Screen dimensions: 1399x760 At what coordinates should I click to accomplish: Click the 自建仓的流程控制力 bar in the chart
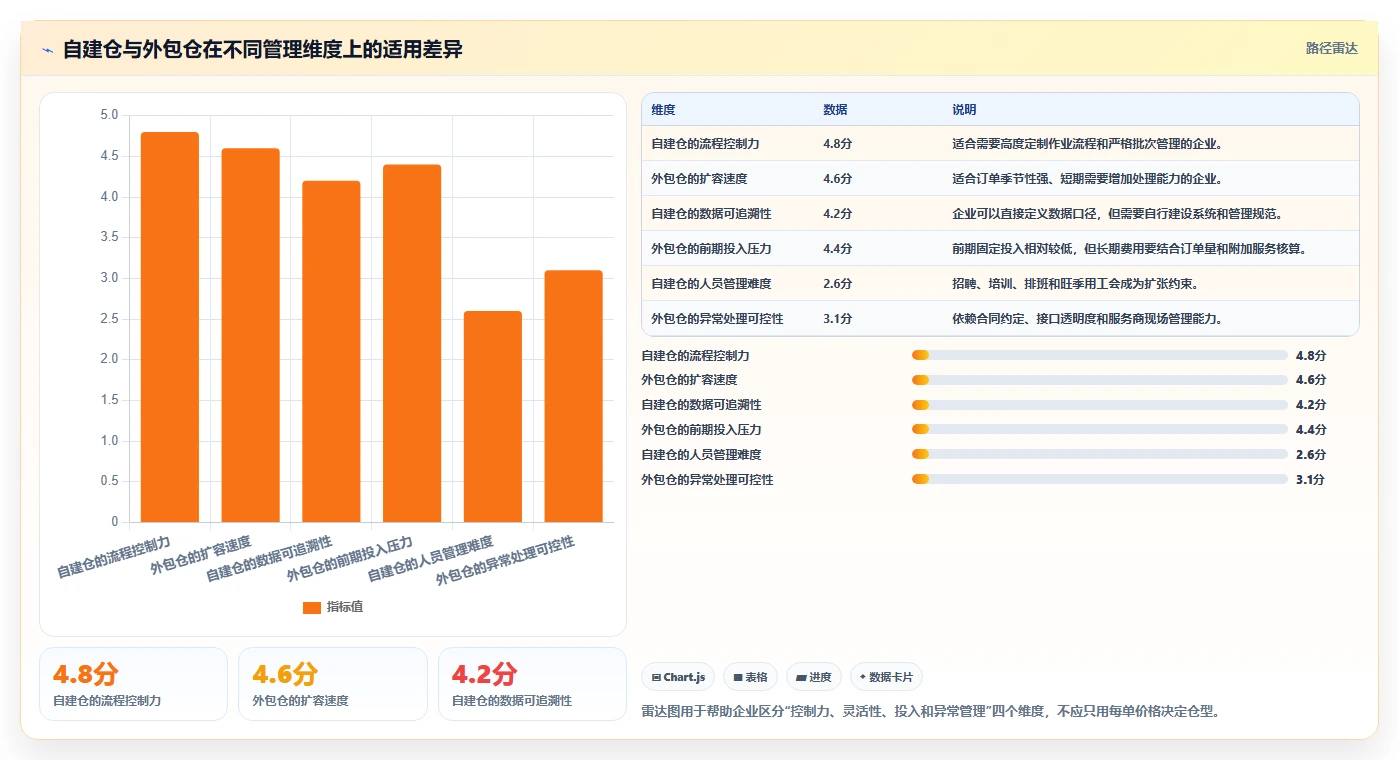tap(170, 327)
